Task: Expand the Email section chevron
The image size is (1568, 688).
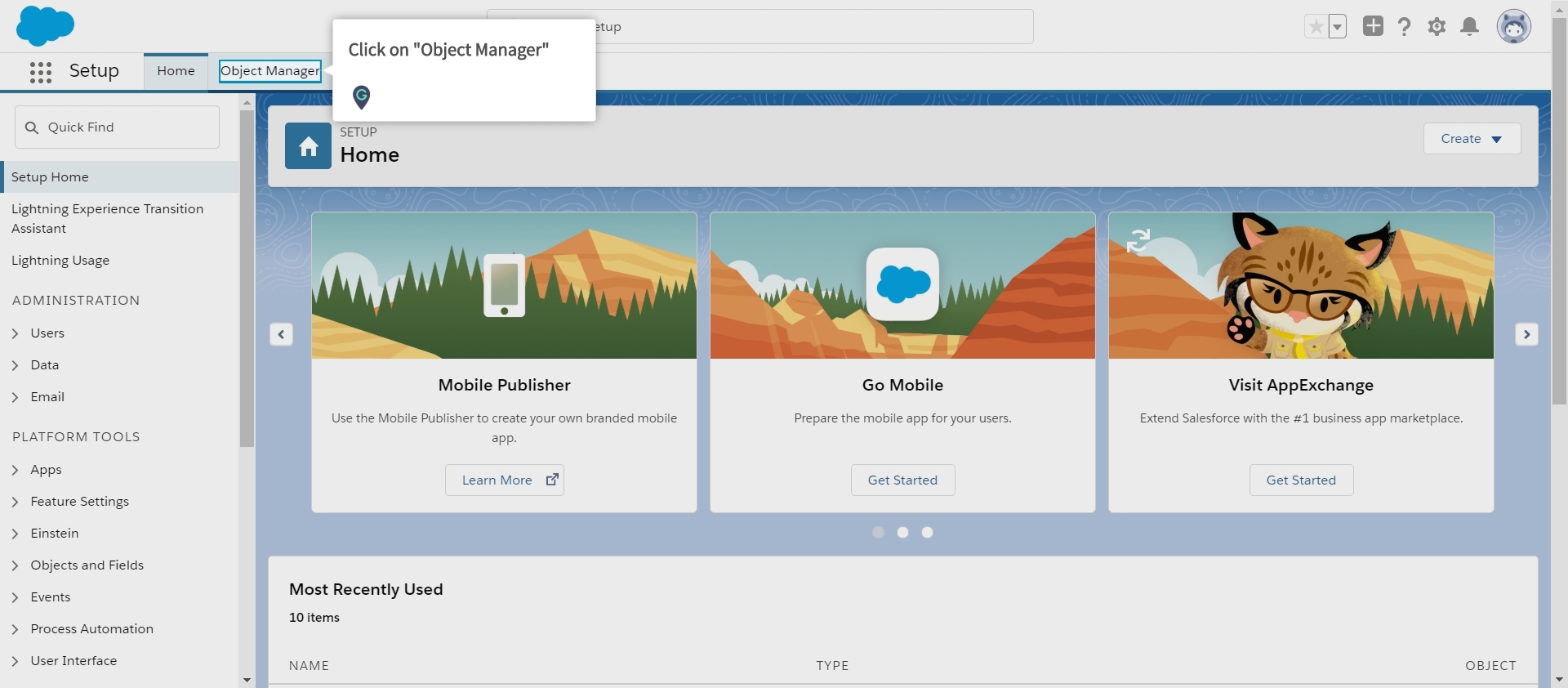Action: click(16, 397)
